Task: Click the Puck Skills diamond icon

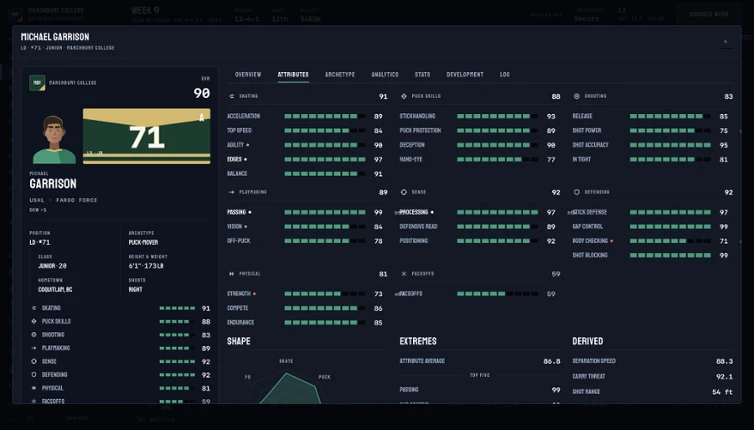Action: [x=404, y=96]
